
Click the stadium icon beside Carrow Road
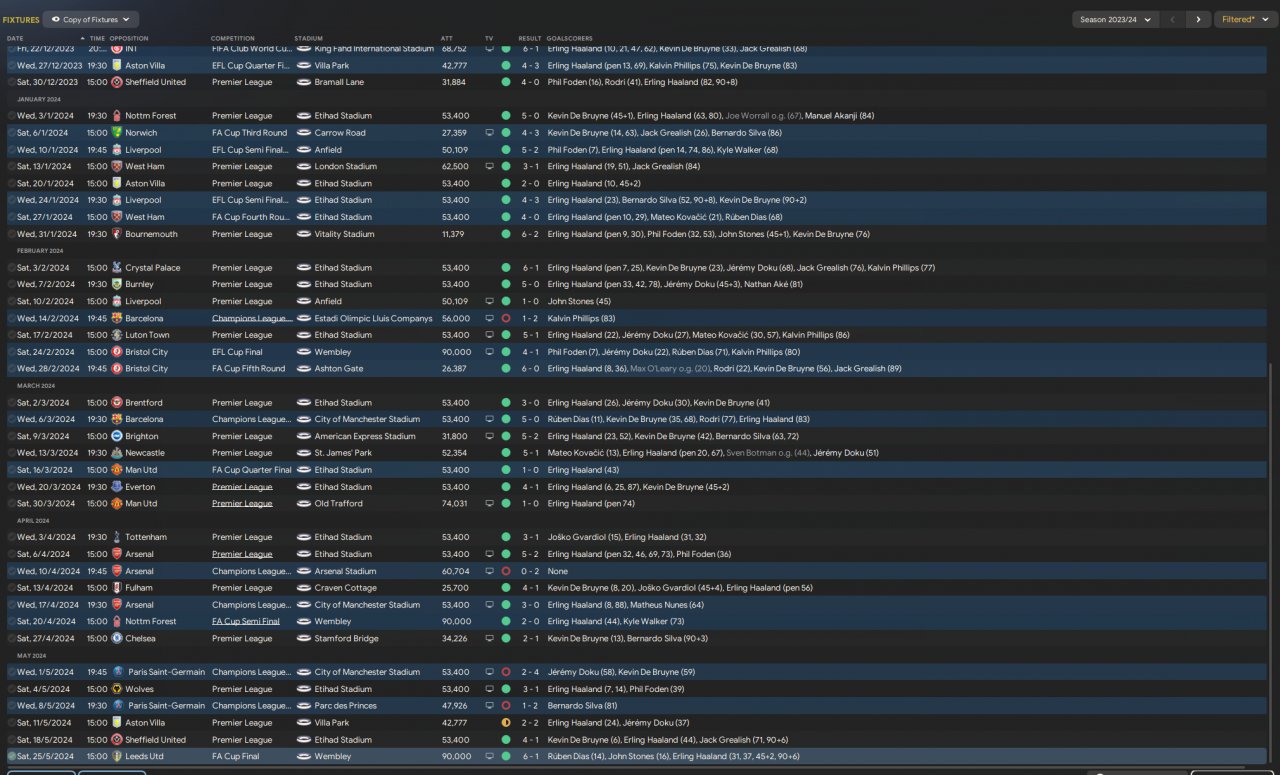pos(304,133)
